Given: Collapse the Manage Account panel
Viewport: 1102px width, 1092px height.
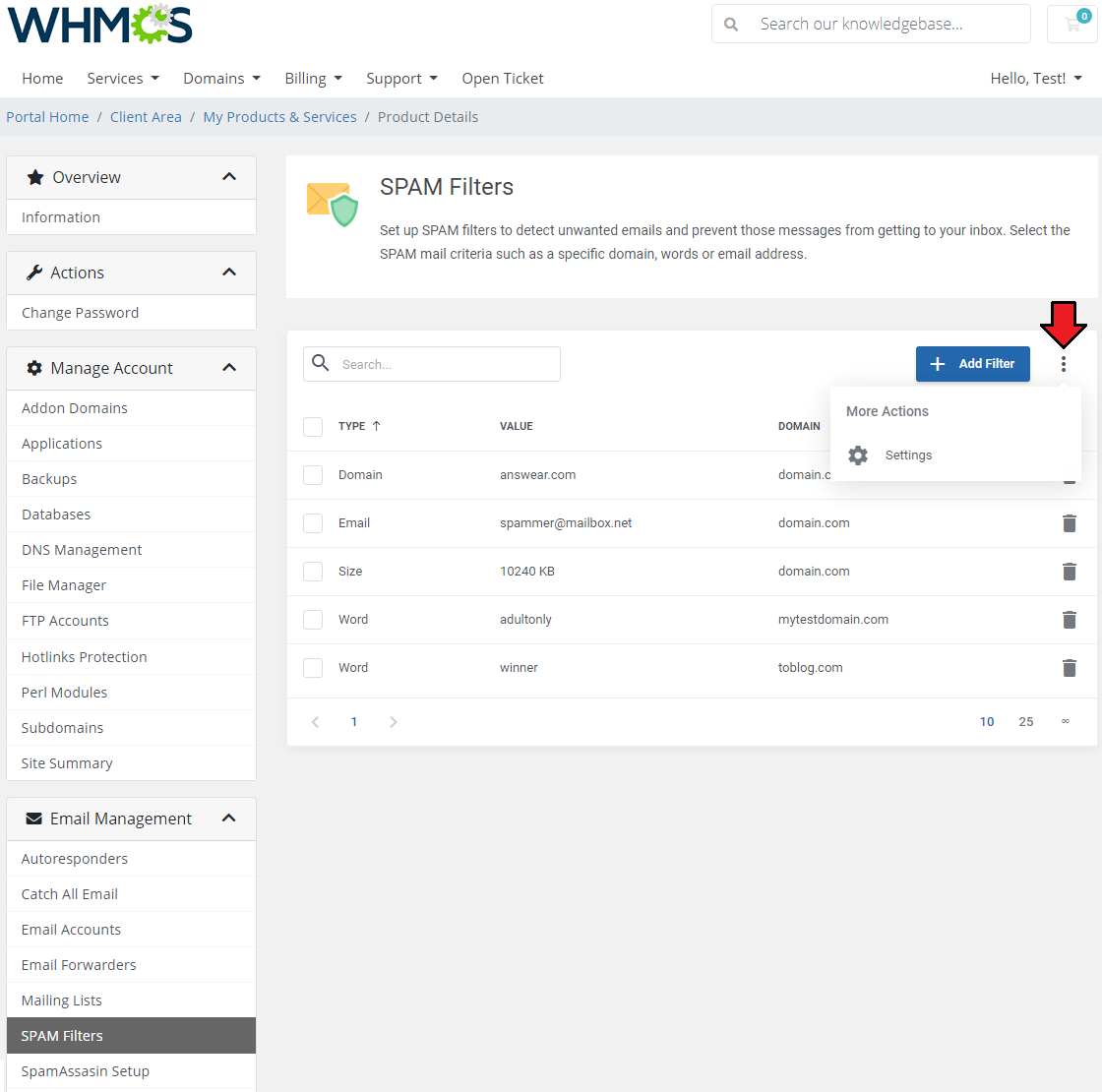Looking at the screenshot, I should tap(229, 368).
